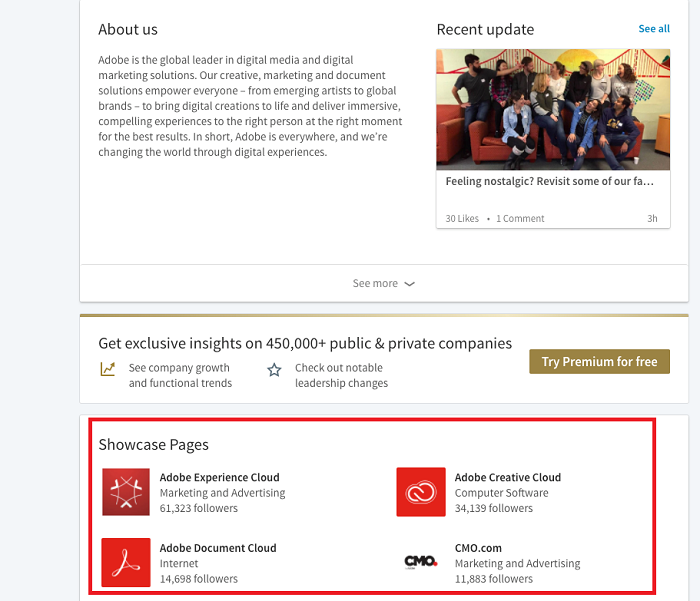The width and height of the screenshot is (700, 601).
Task: Open CMO.com showcase page name
Action: pyautogui.click(x=478, y=548)
